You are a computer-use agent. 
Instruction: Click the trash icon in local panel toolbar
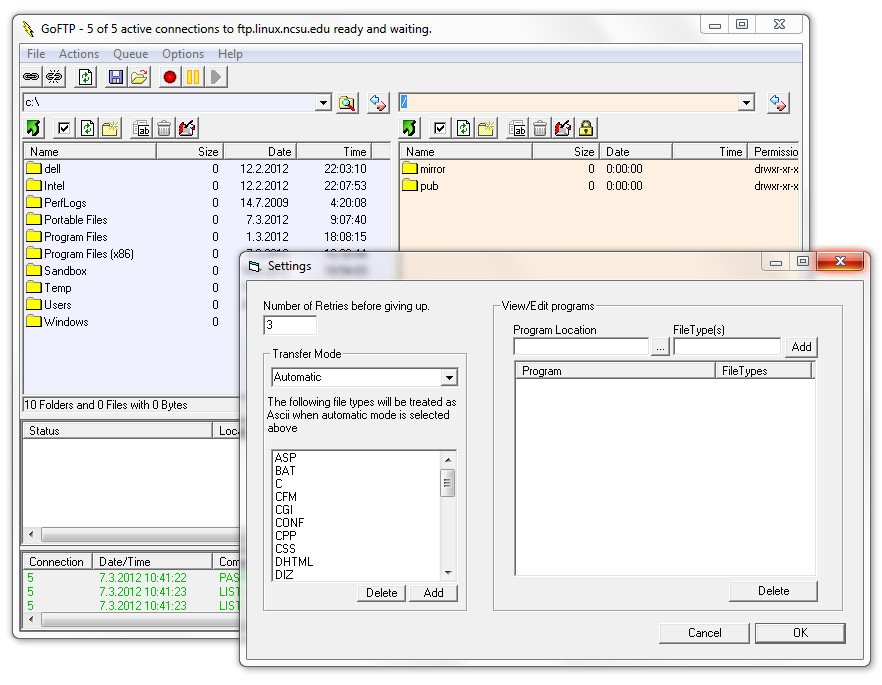coord(164,128)
